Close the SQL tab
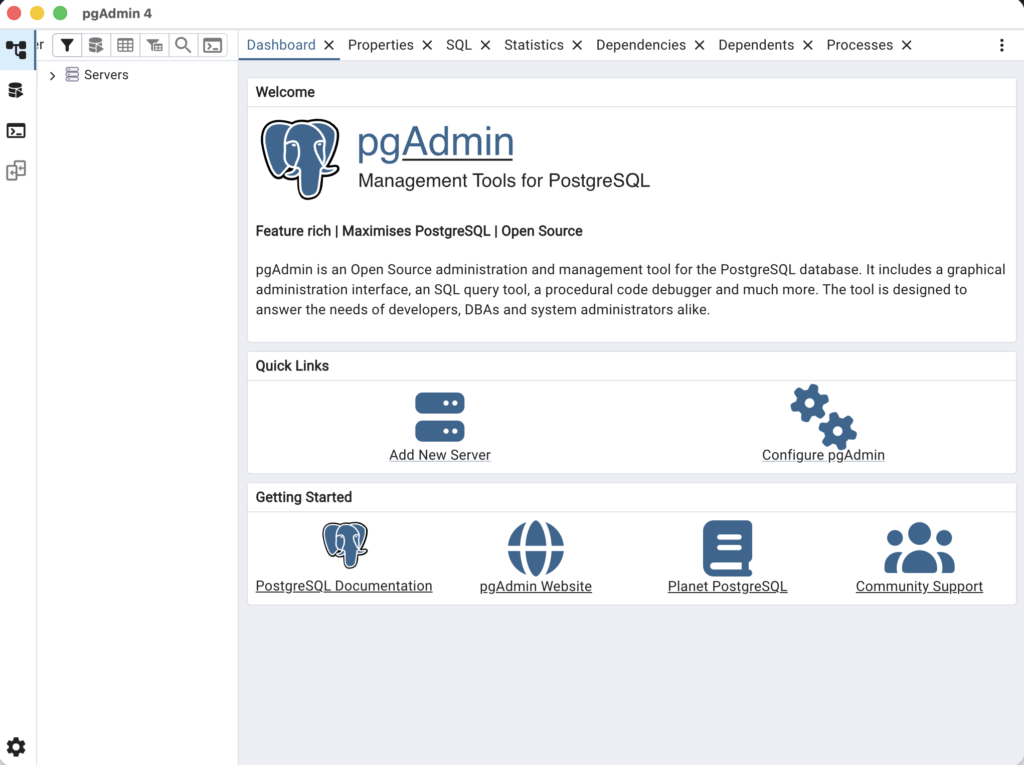The width and height of the screenshot is (1024, 765). (485, 45)
